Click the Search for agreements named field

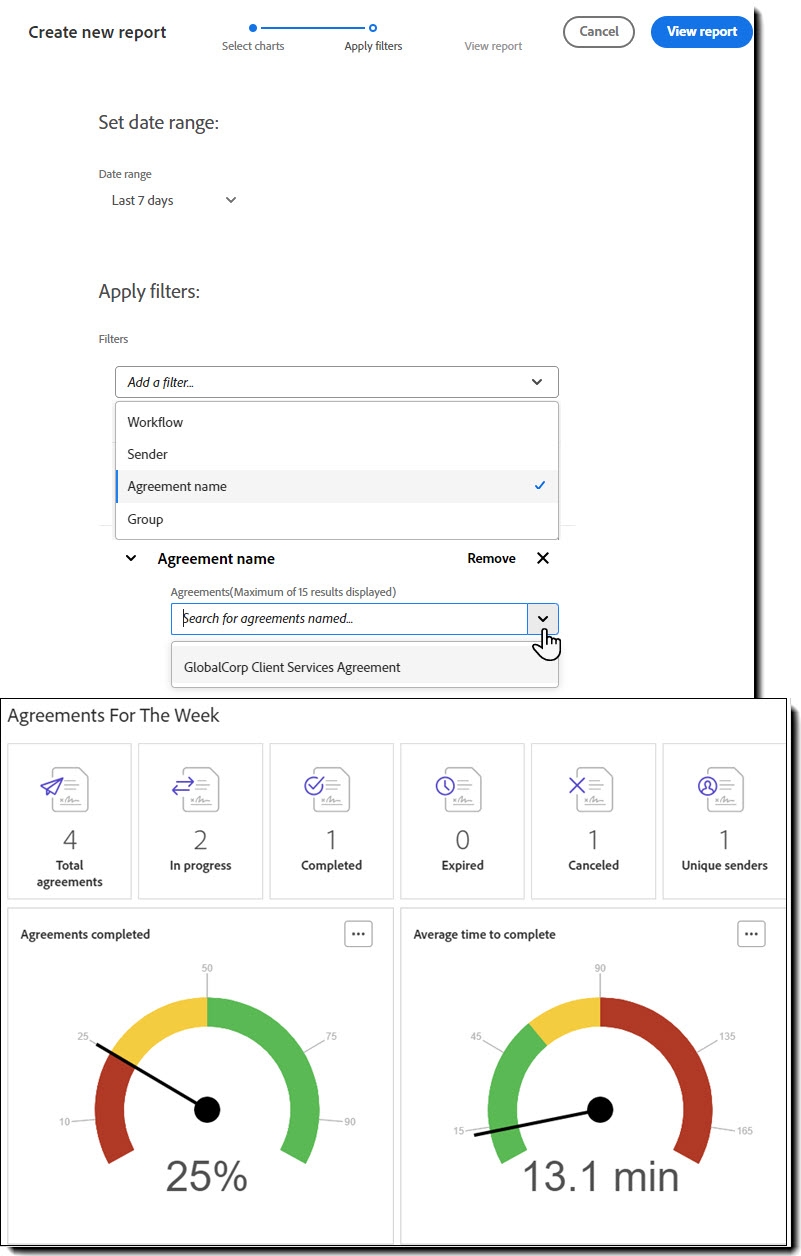pos(349,618)
